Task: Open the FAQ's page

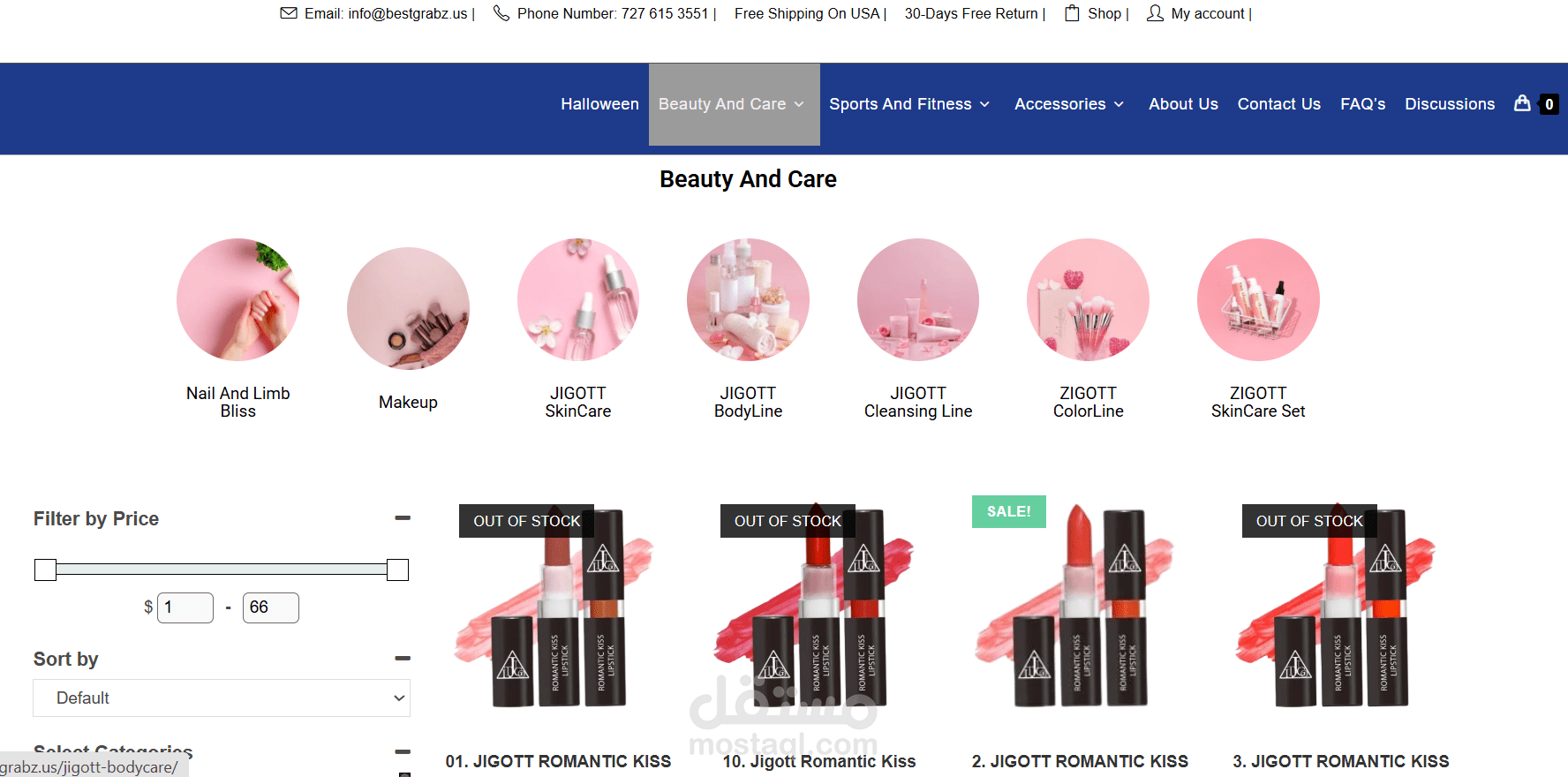Action: coord(1362,104)
